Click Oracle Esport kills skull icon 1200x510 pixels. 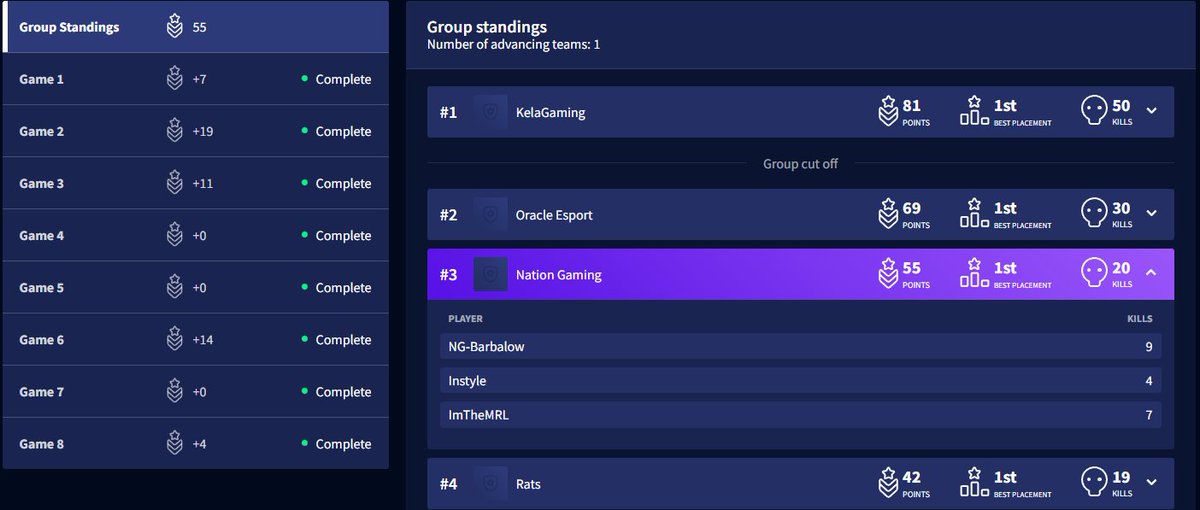click(x=1095, y=213)
